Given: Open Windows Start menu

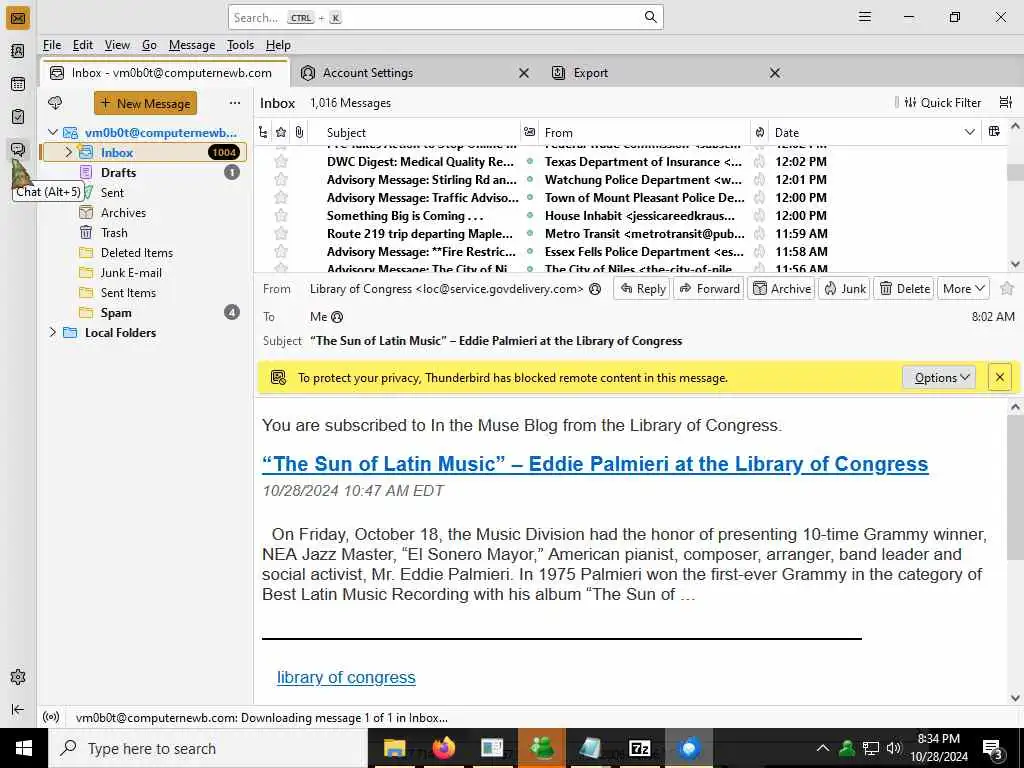Looking at the screenshot, I should 24,748.
